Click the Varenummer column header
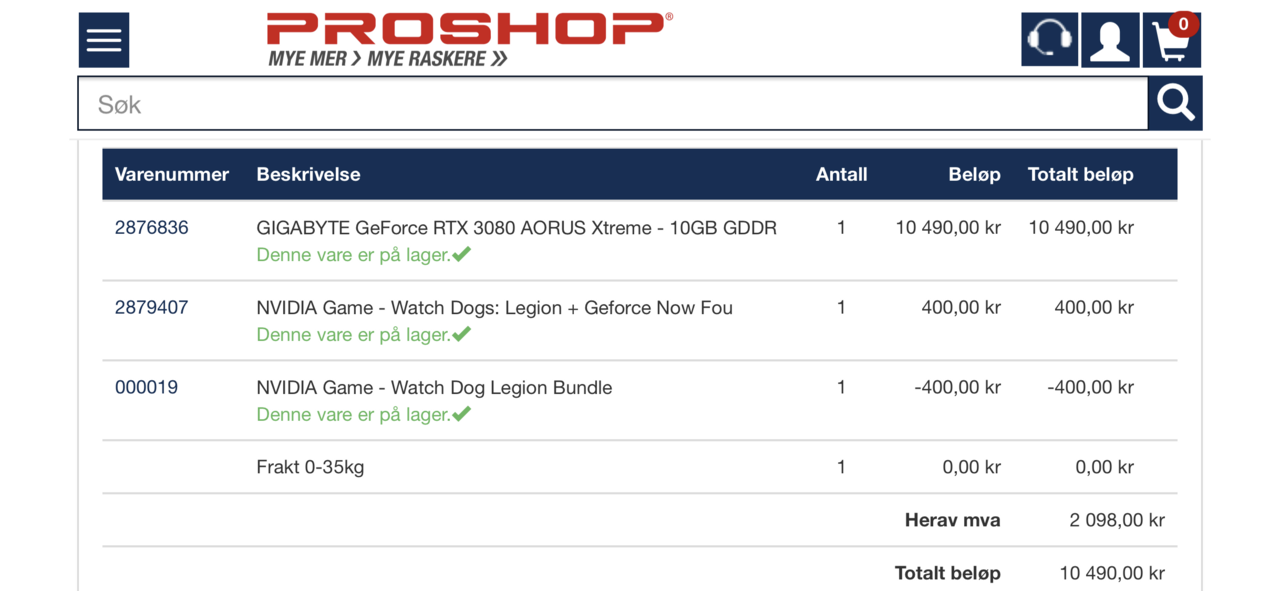This screenshot has height=591, width=1280. [172, 174]
